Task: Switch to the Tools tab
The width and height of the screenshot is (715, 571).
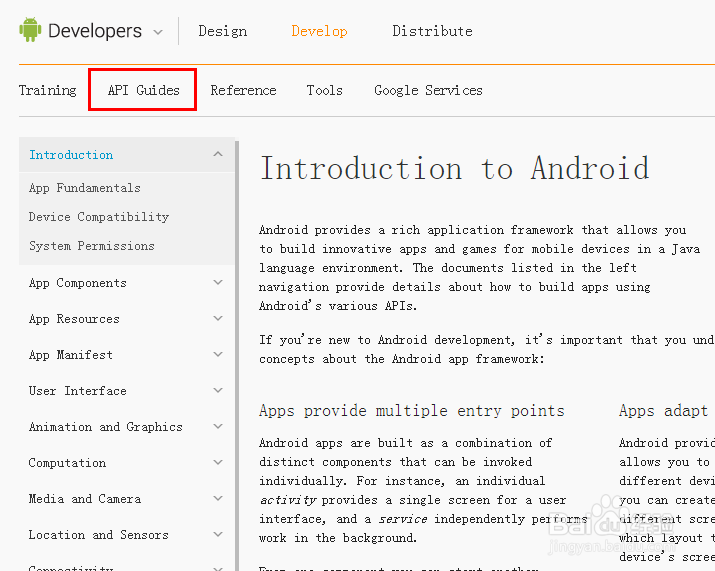Action: [x=324, y=90]
